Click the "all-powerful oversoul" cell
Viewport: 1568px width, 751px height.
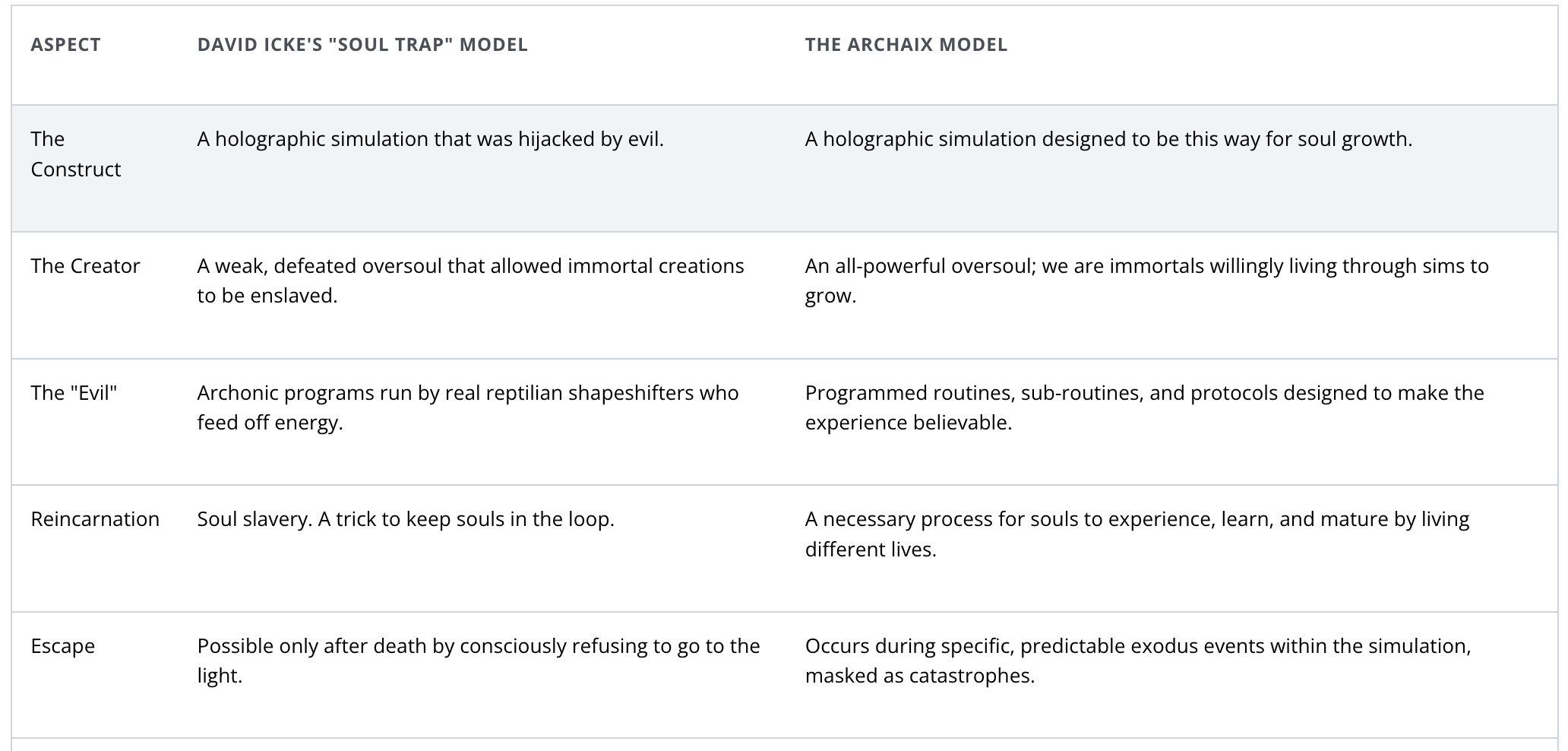click(1146, 280)
